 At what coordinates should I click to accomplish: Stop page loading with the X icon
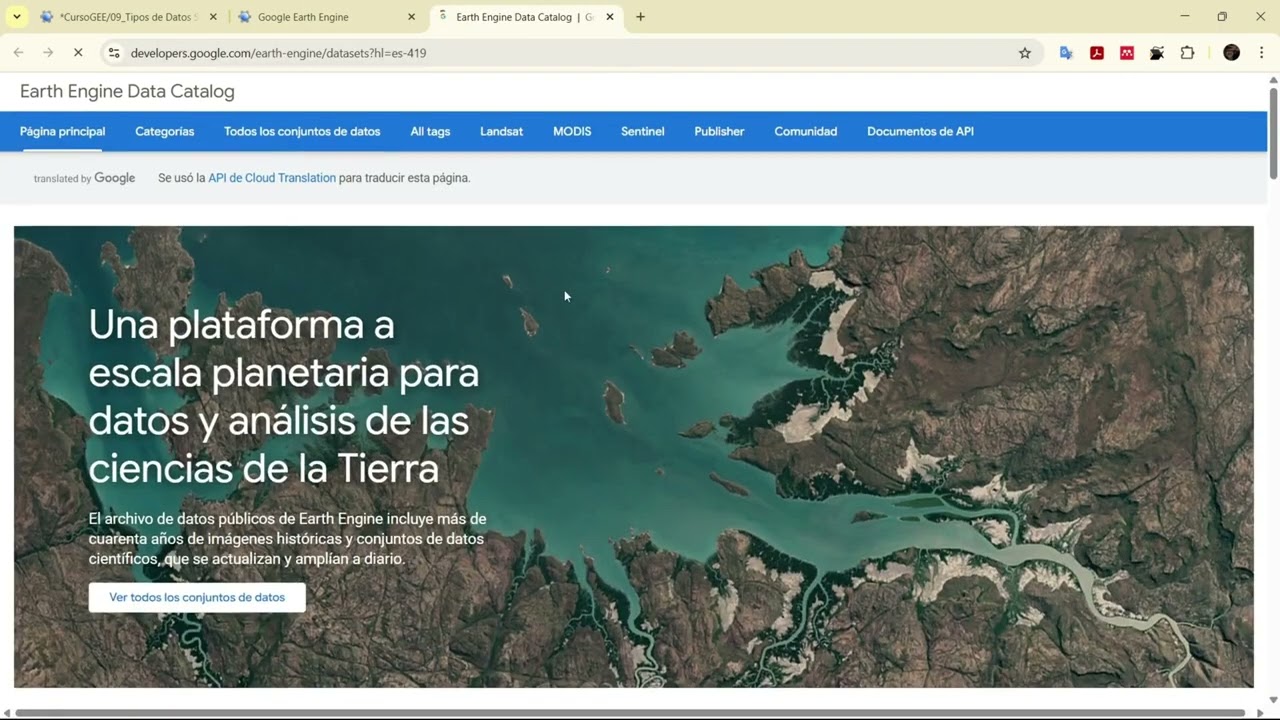click(x=78, y=53)
